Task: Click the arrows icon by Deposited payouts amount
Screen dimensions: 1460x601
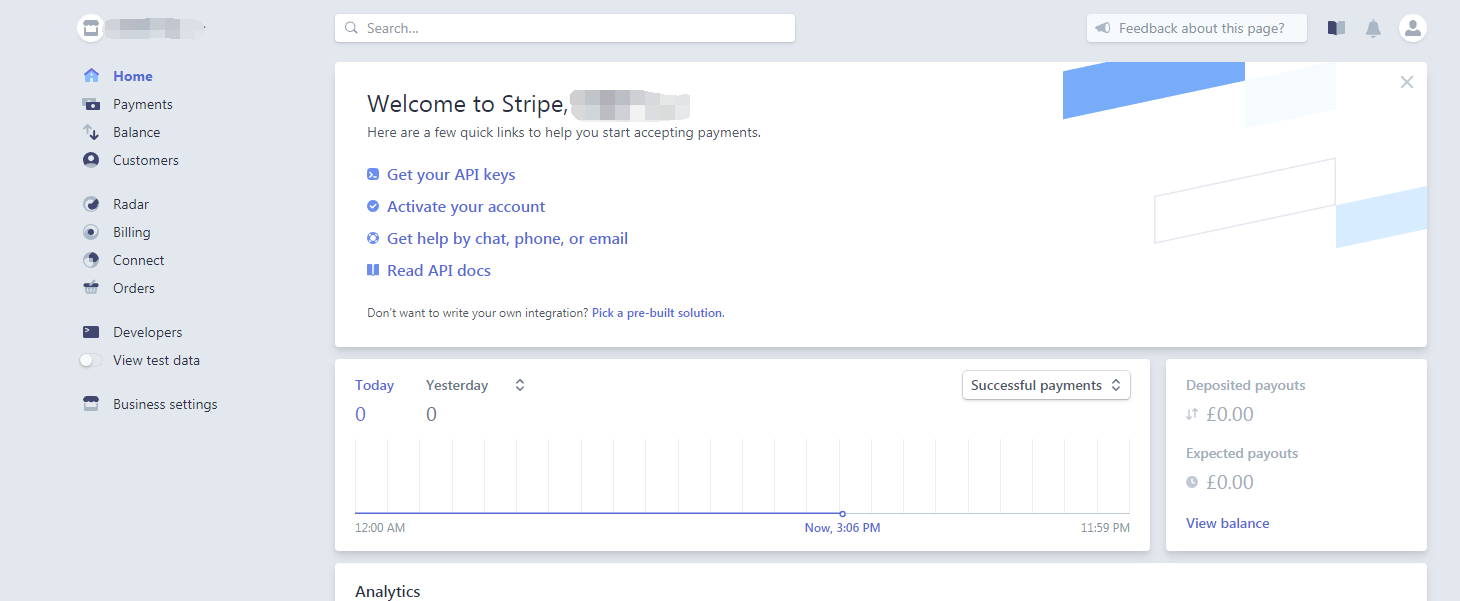Action: click(x=1192, y=414)
